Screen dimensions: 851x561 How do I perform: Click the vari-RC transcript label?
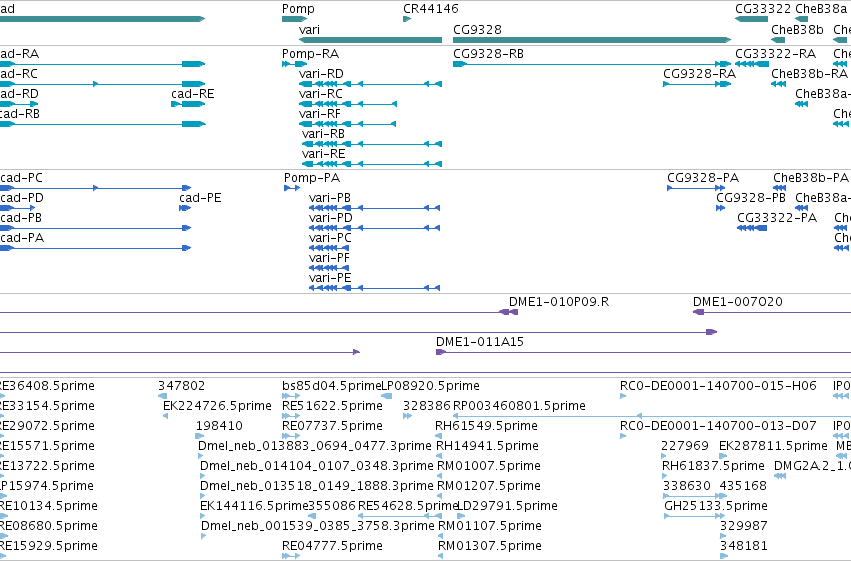click(x=321, y=94)
